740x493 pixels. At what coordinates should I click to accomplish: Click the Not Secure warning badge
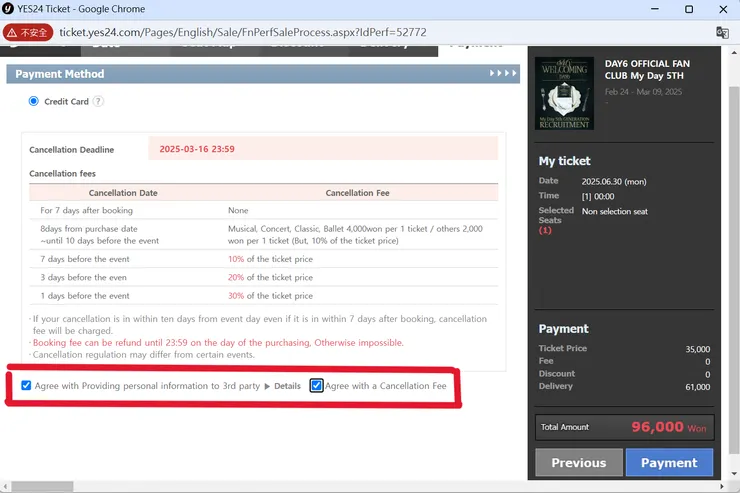[28, 33]
